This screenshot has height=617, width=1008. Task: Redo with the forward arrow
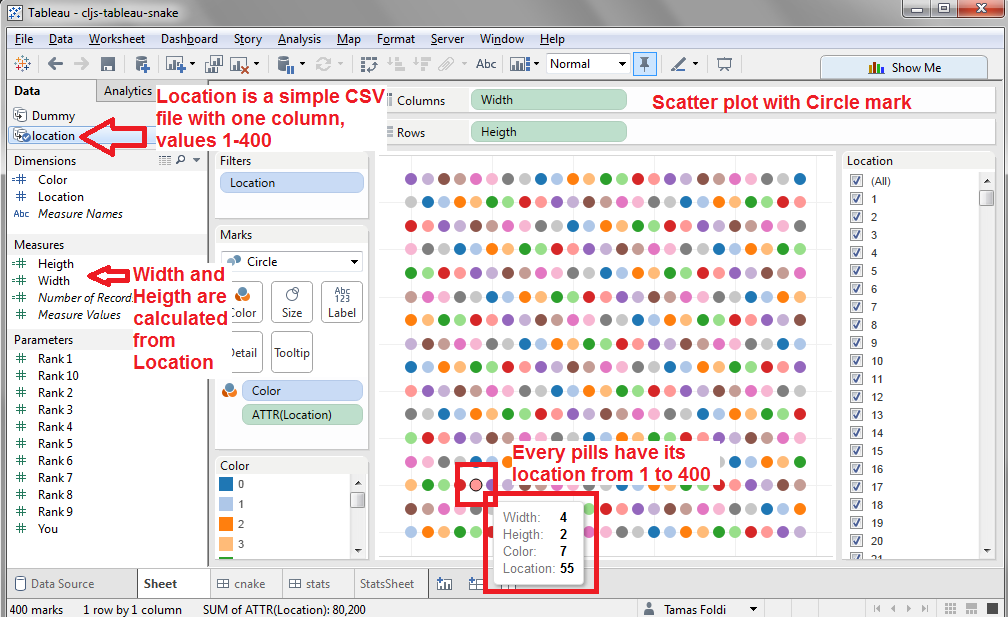click(x=81, y=64)
